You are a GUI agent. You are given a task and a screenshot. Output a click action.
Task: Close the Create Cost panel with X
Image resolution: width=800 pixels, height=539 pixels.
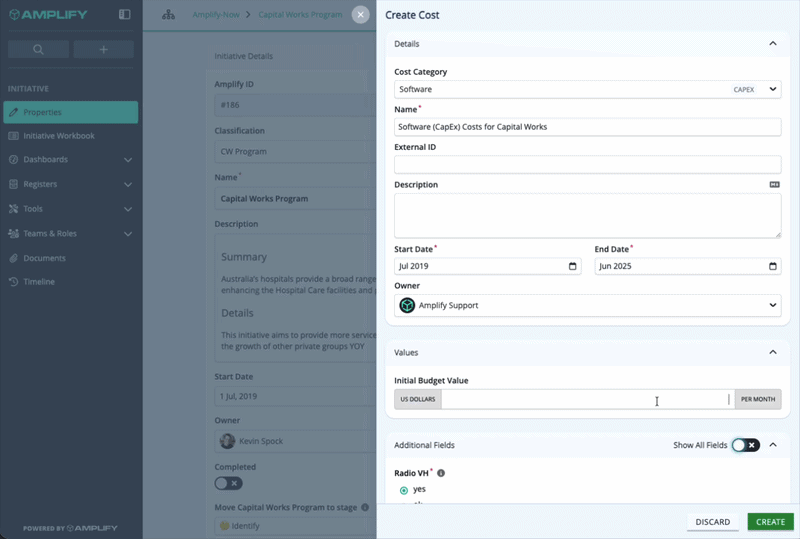[361, 15]
